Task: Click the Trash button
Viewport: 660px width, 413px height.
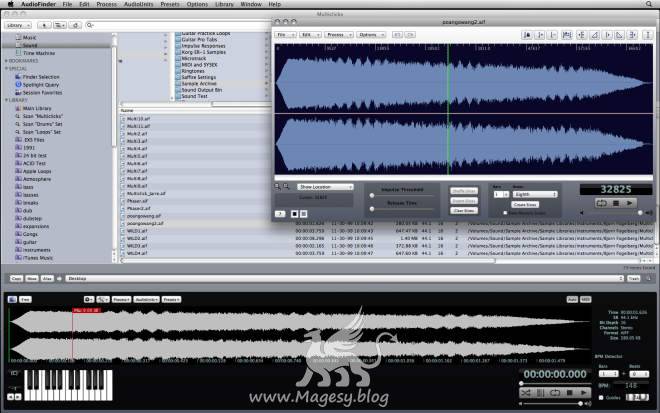Action: point(633,278)
